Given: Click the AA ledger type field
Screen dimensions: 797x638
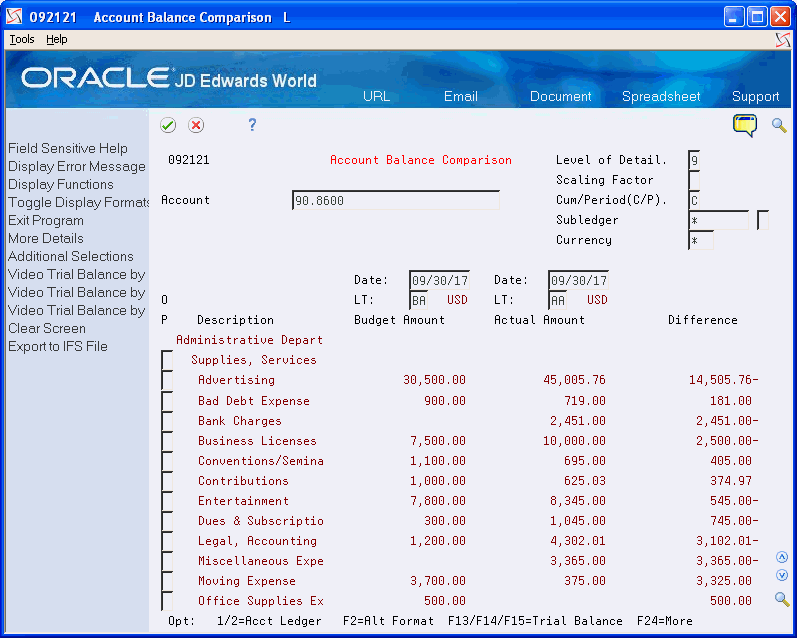Looking at the screenshot, I should click(558, 300).
